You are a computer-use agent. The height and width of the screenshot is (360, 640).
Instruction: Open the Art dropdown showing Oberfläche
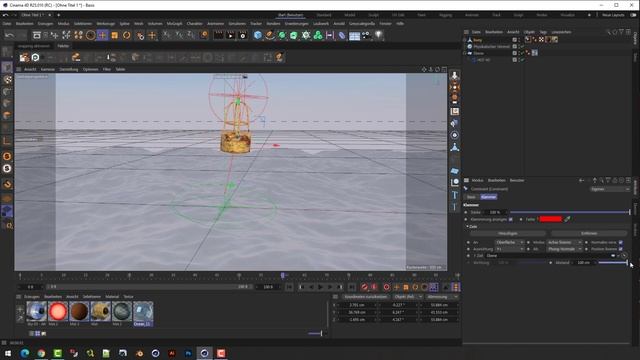510,242
